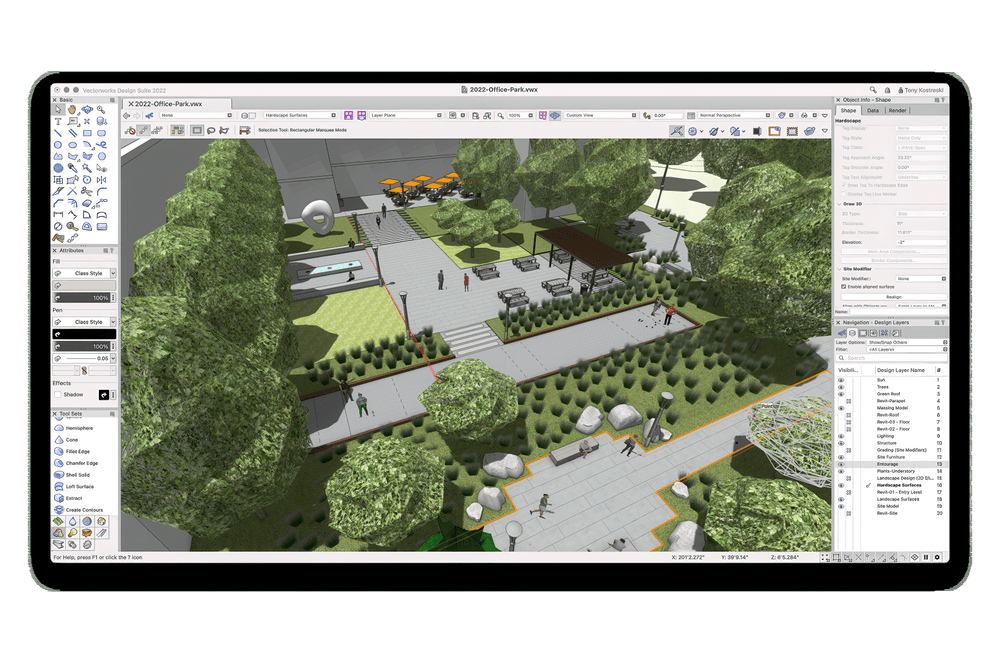Screen dimensions: 1000x662
Task: Select the Rectangle tool
Action: pyautogui.click(x=88, y=132)
